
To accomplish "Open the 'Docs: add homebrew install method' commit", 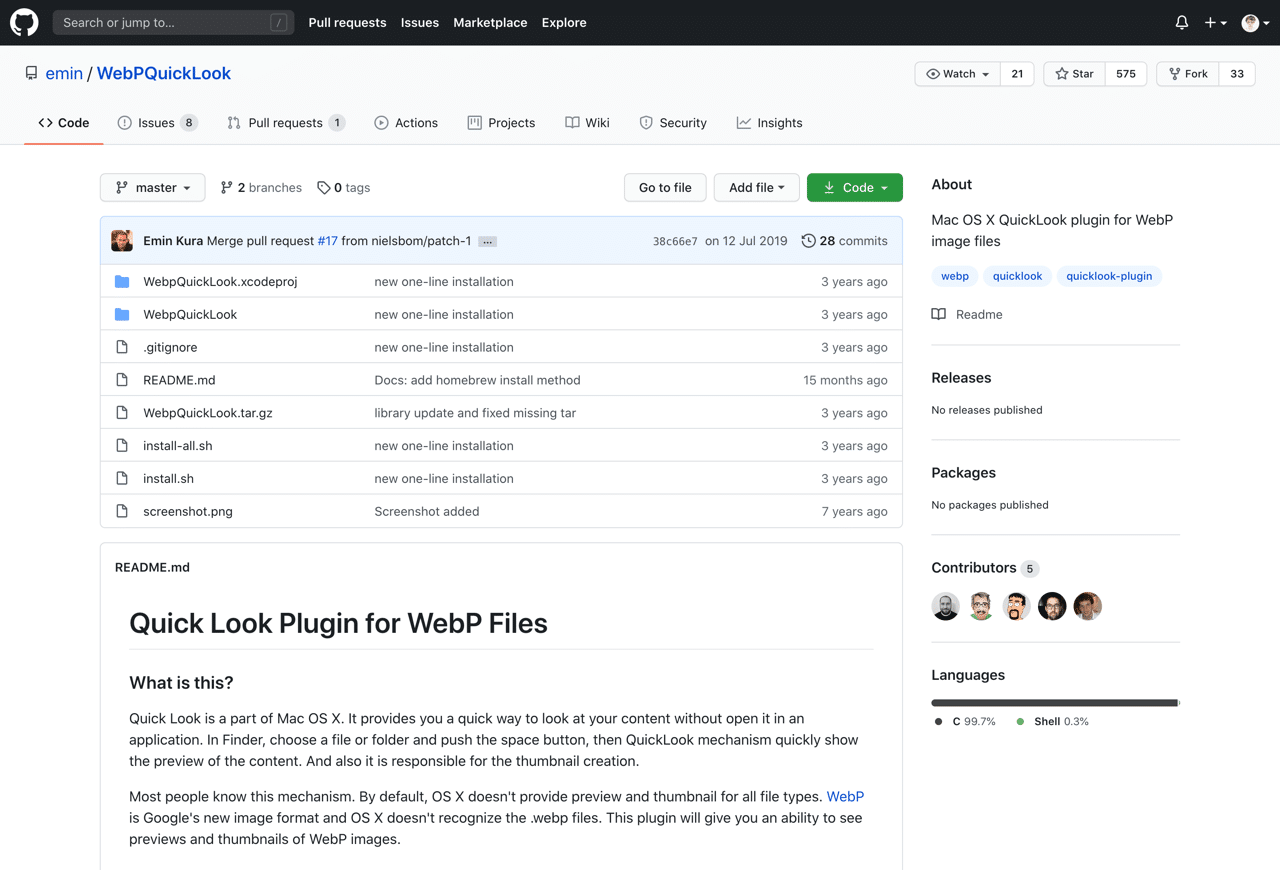I will click(477, 380).
